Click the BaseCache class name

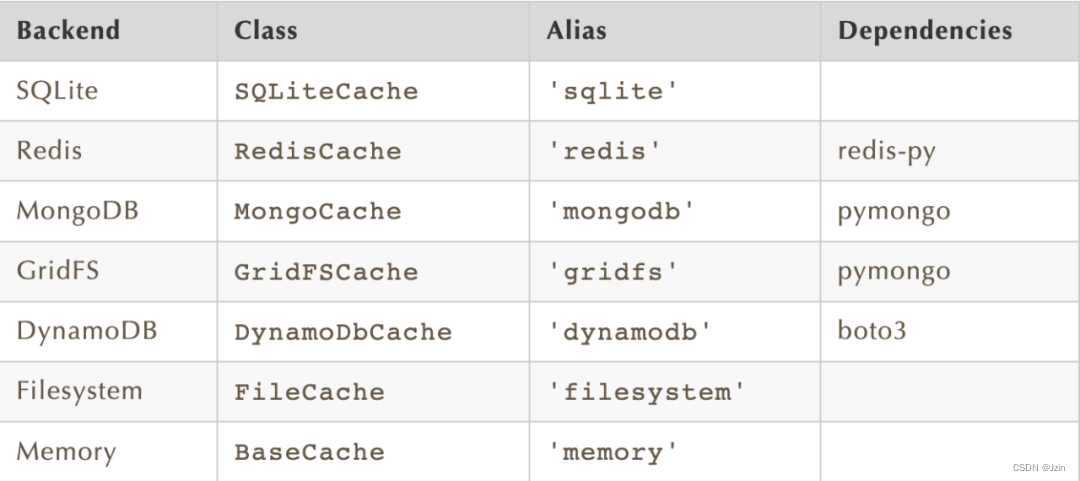pyautogui.click(x=309, y=451)
